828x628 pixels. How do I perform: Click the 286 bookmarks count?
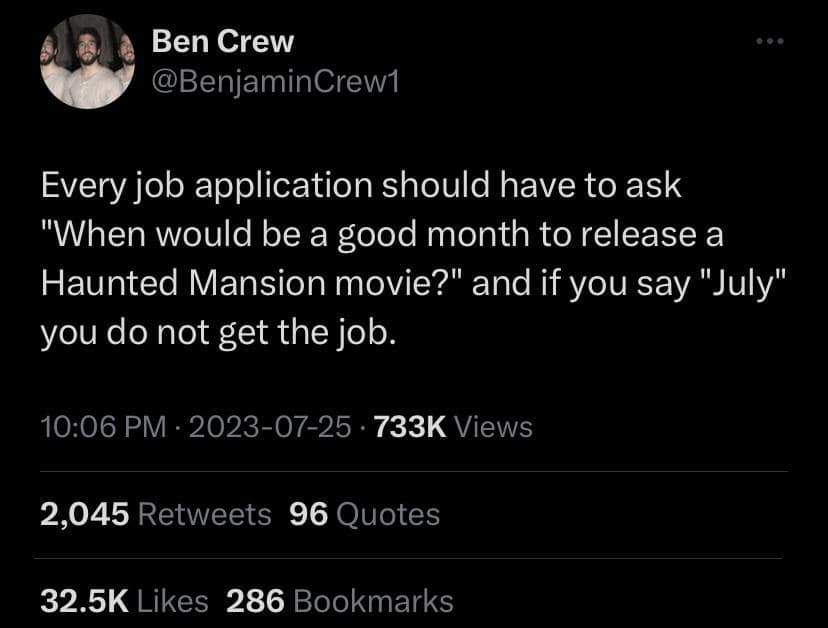(256, 601)
